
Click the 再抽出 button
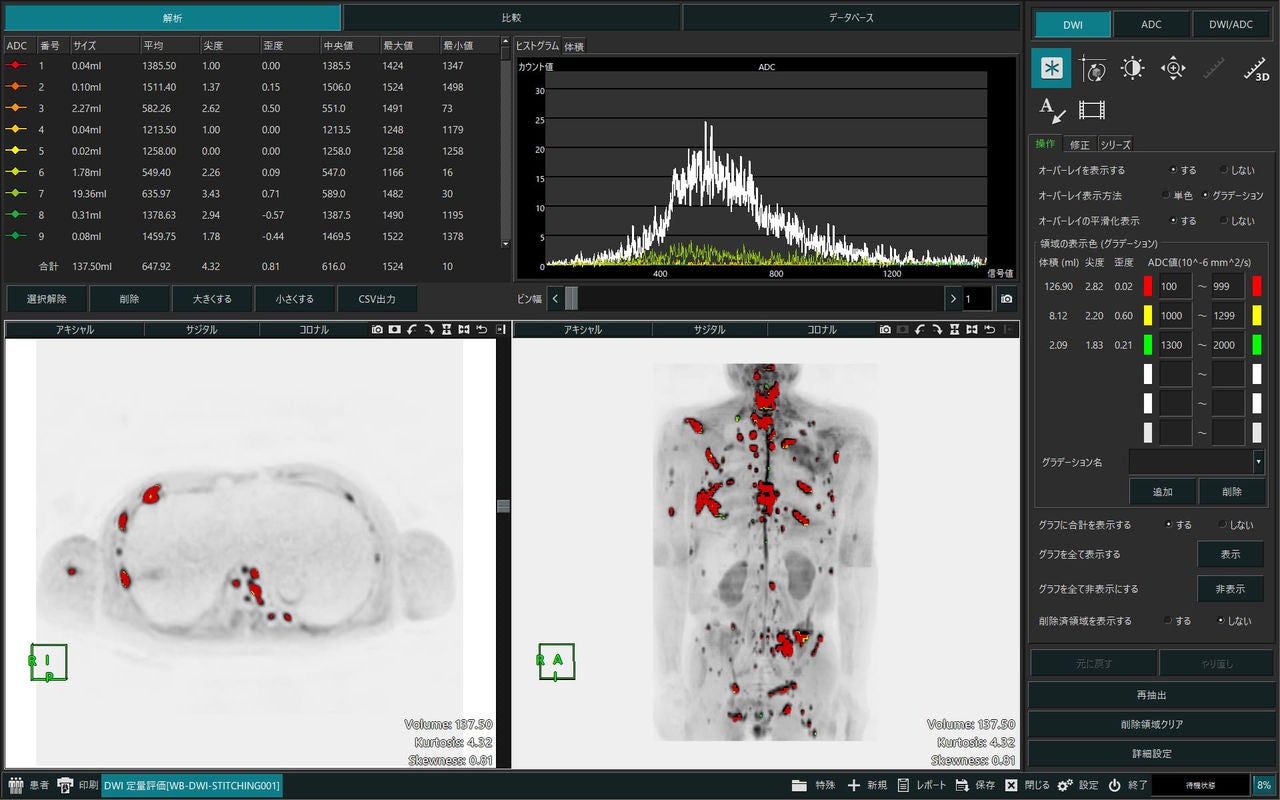[x=1152, y=695]
